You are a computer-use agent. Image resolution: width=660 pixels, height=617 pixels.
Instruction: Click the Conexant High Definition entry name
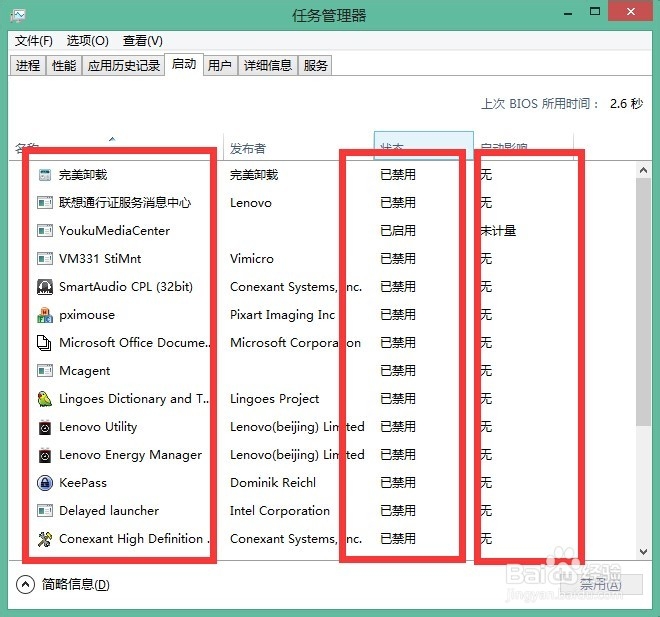(x=134, y=539)
